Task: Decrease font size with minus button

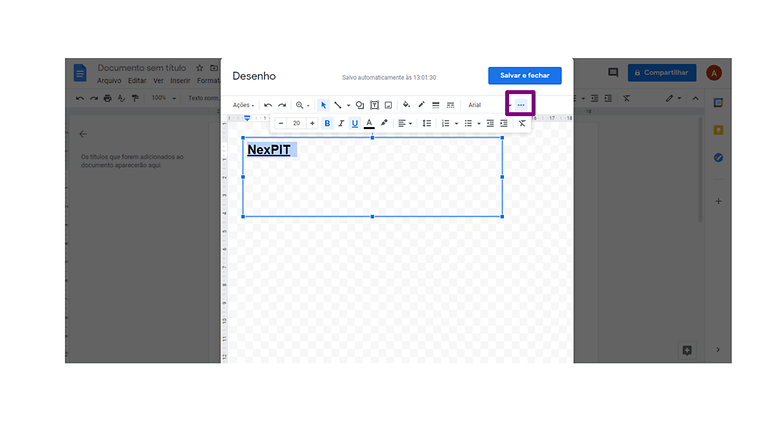Action: 281,123
